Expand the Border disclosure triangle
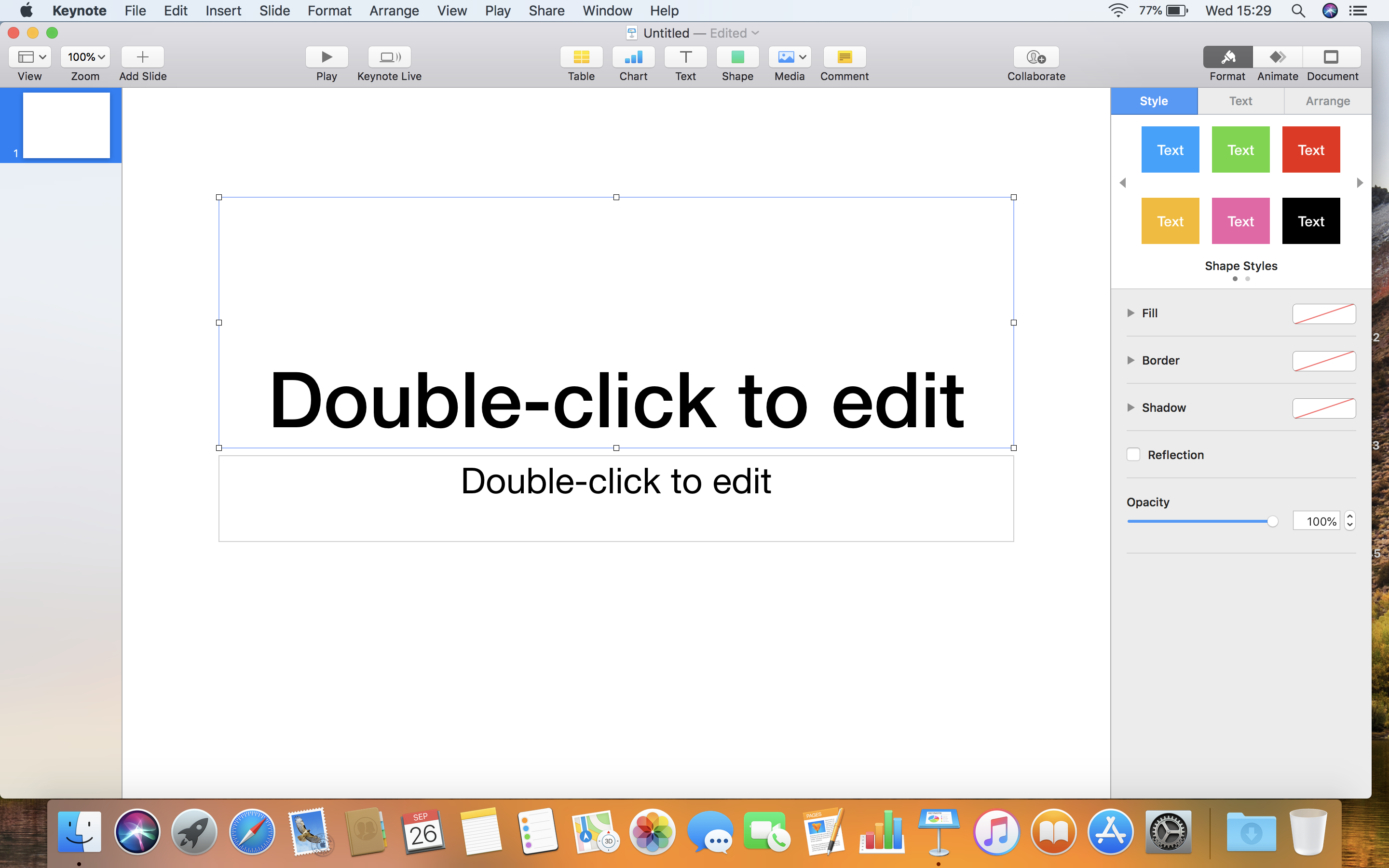Screen dimensions: 1389x868 coord(1130,360)
